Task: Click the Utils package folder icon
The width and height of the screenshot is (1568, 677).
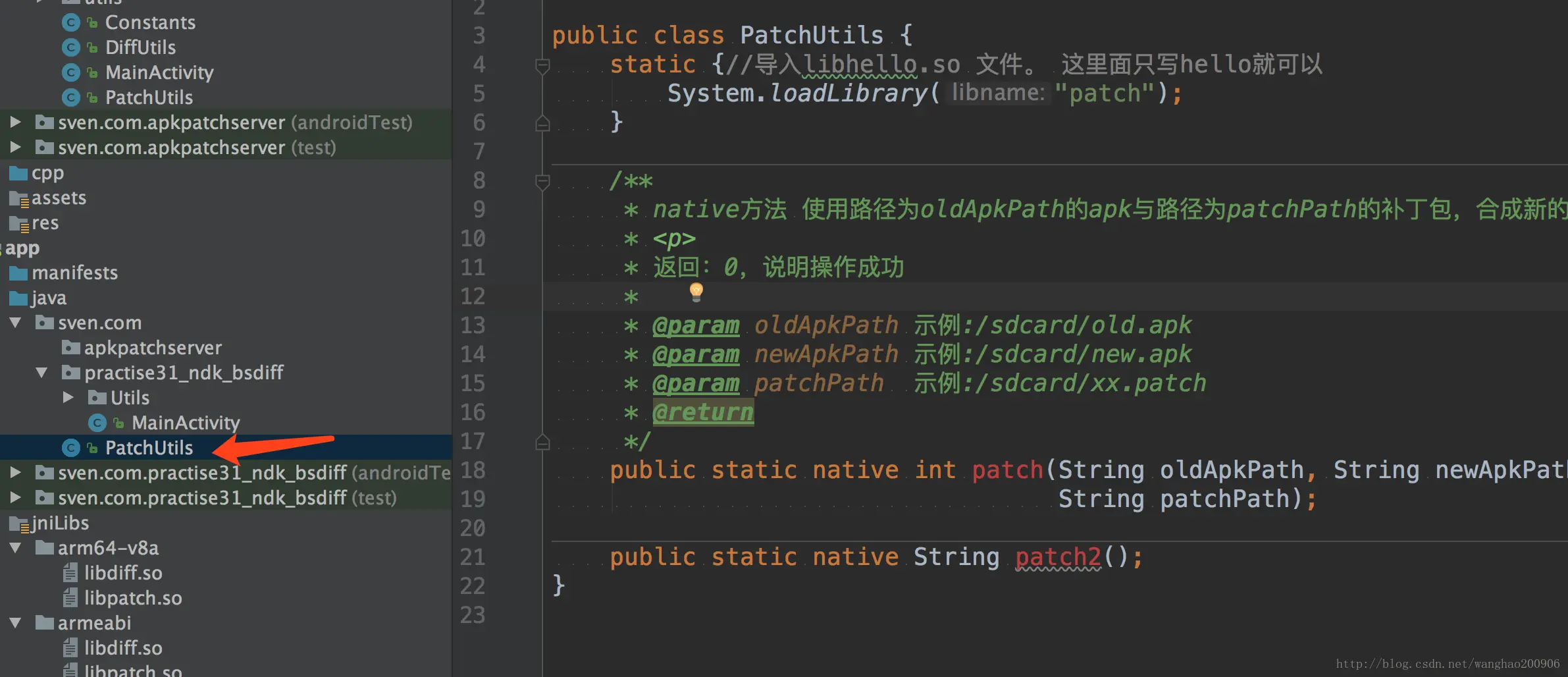Action: [x=97, y=397]
